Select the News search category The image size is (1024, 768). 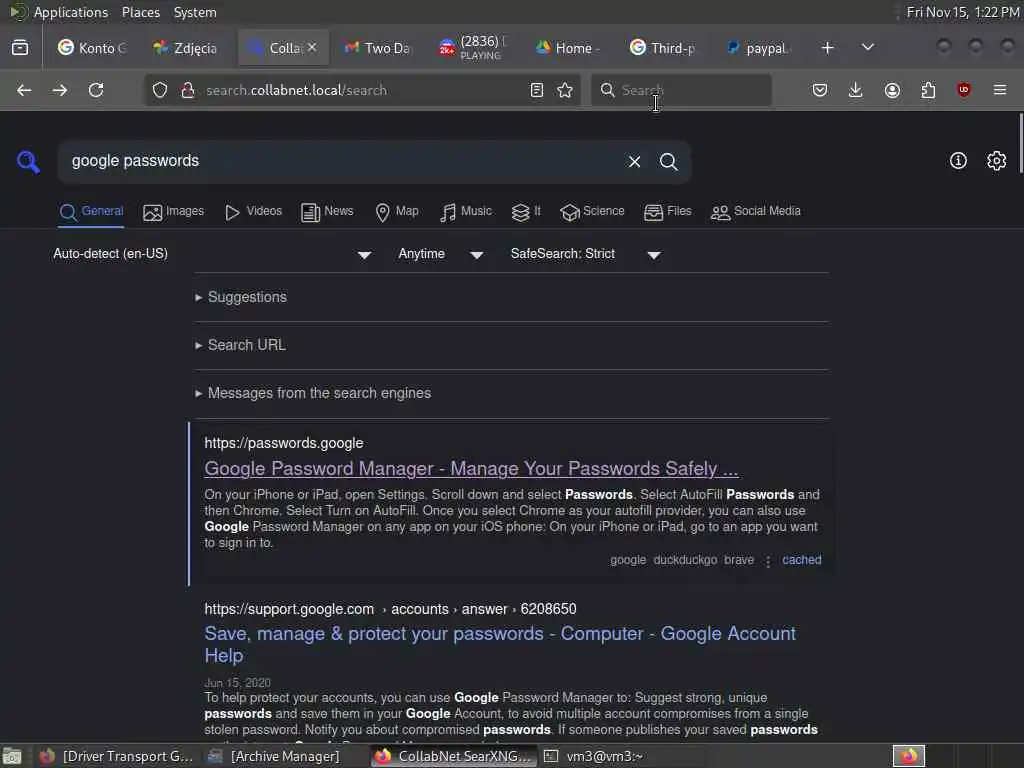click(x=327, y=212)
